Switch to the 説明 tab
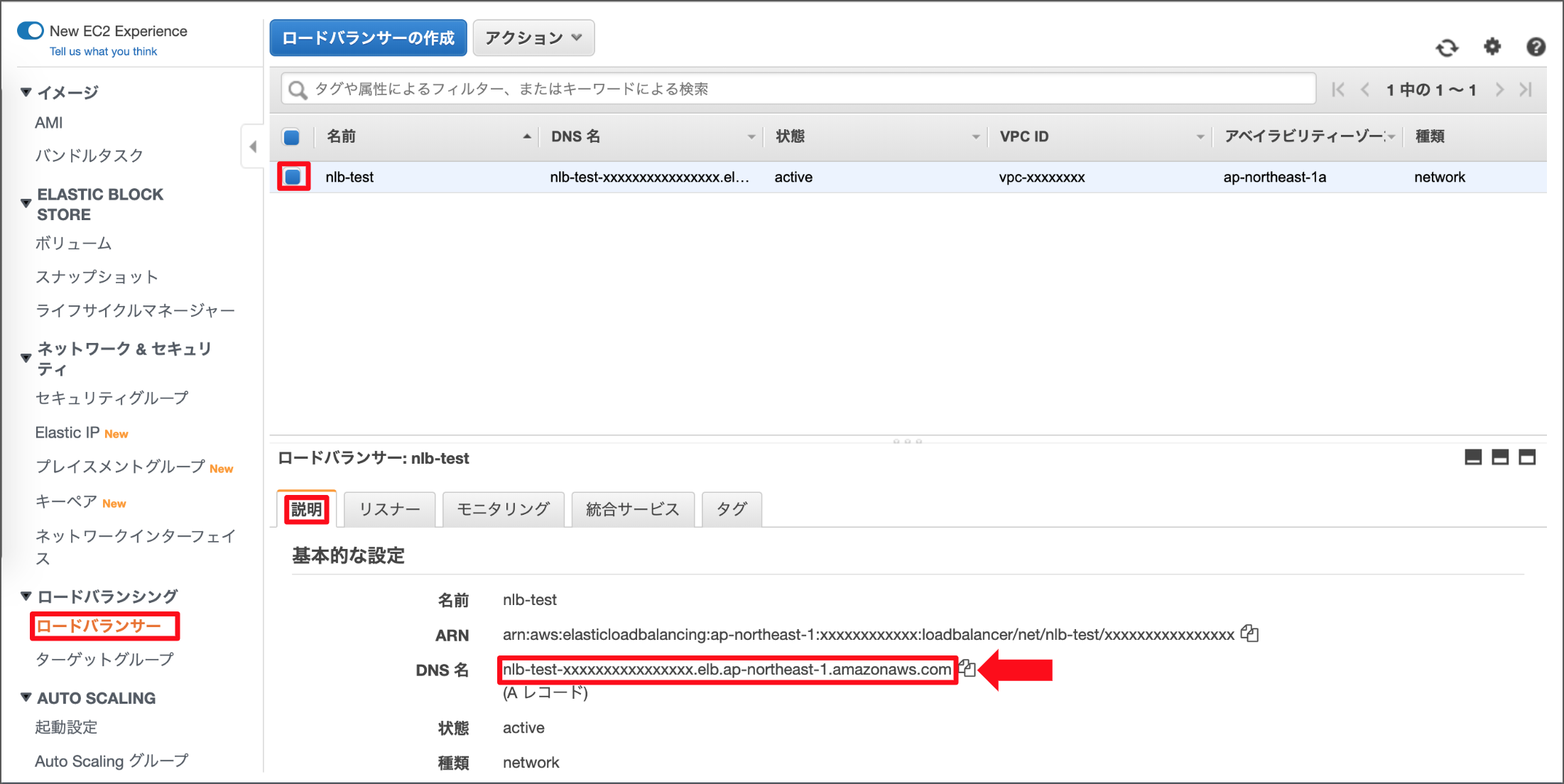 (307, 509)
